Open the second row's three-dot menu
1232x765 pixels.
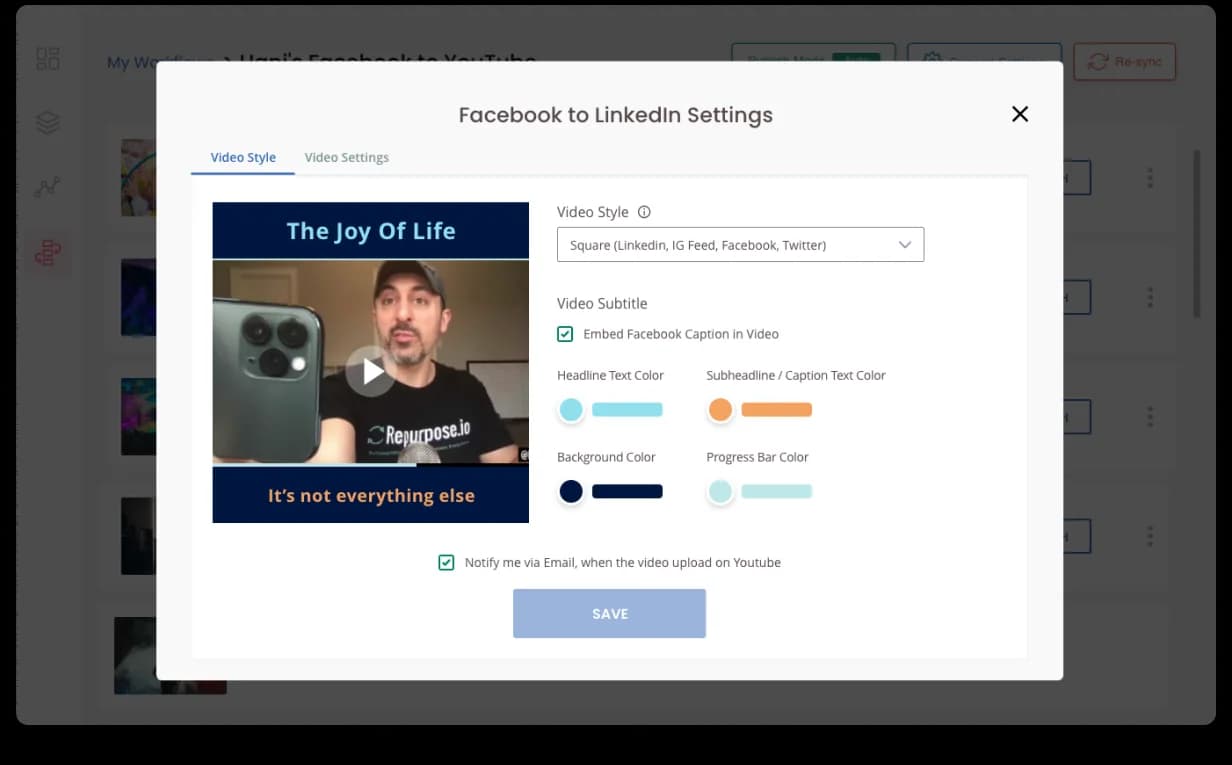(1150, 297)
